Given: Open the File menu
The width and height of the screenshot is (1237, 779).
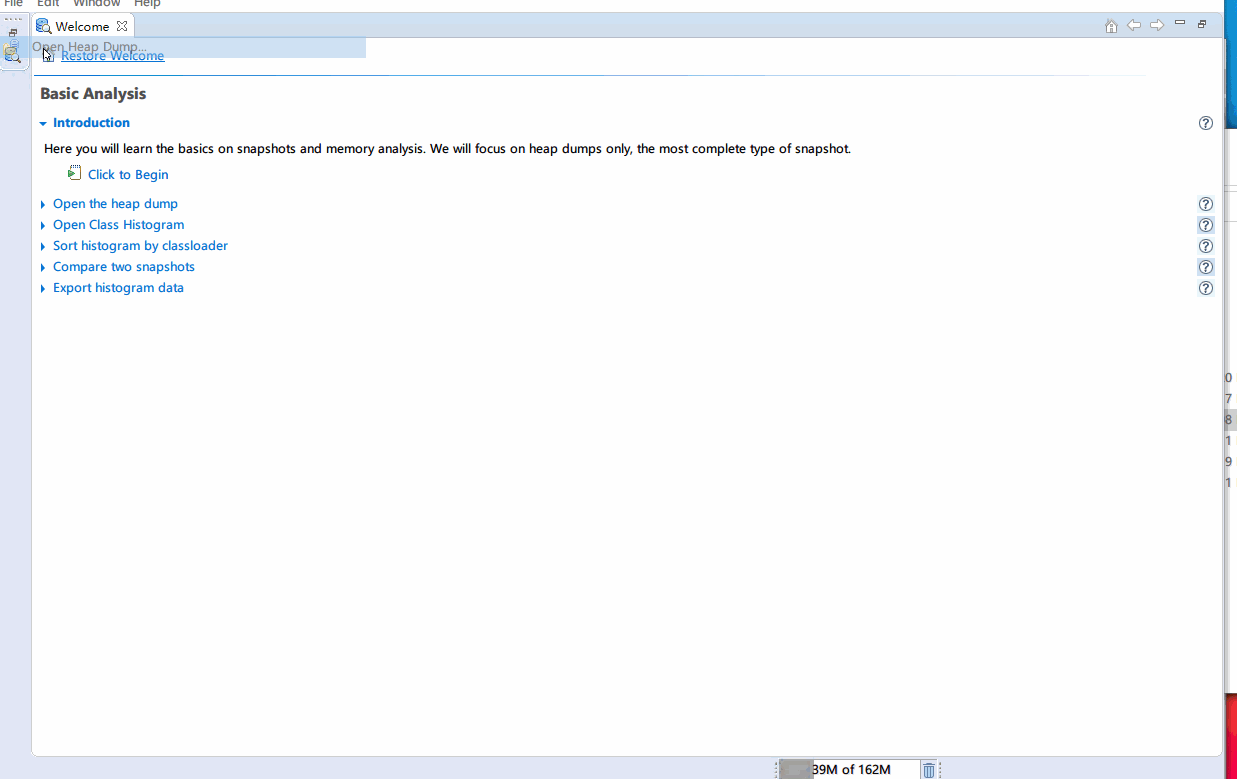Looking at the screenshot, I should click(x=13, y=4).
